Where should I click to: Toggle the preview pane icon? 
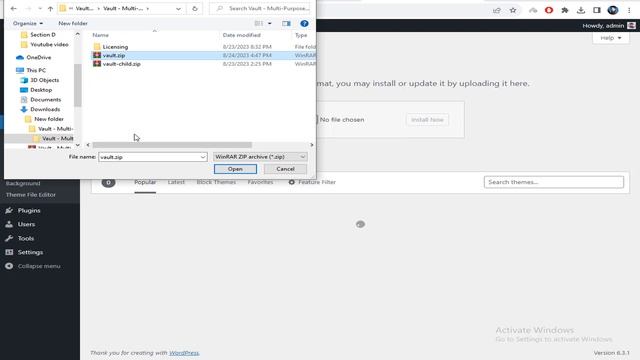(x=286, y=24)
